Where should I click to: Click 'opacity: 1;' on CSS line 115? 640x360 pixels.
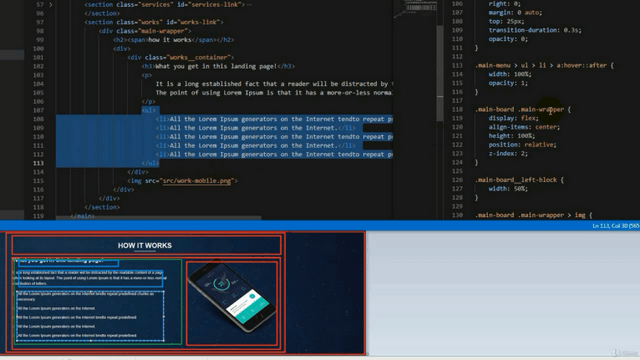[x=508, y=83]
